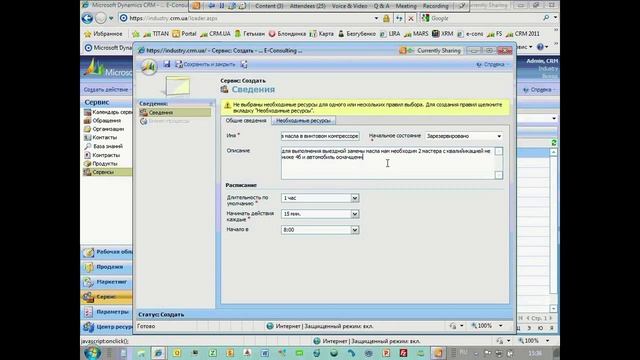Open the Маркетинг navigation section
The width and height of the screenshot is (640, 360).
(107, 282)
